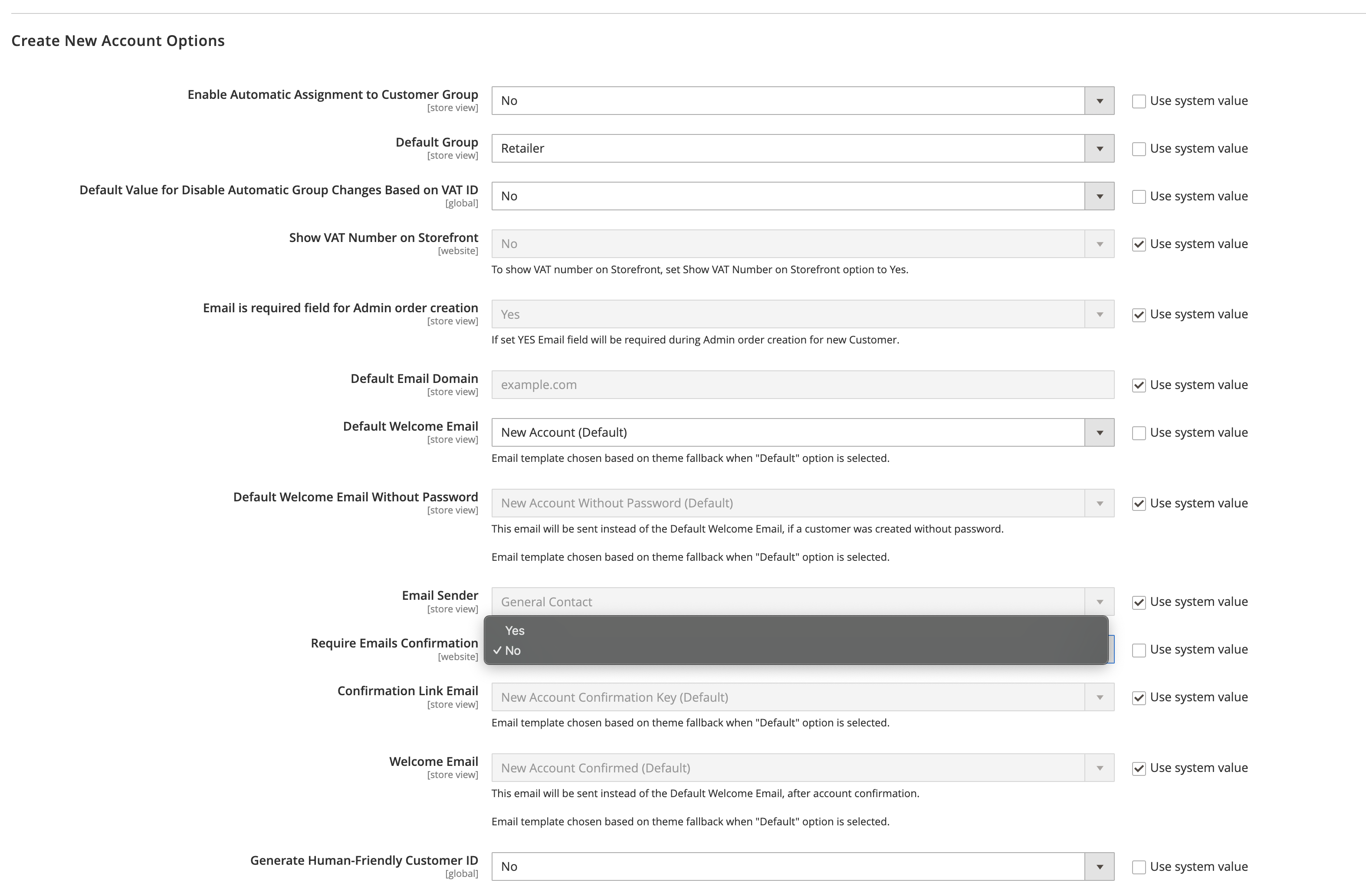Open the Default Welcome Email template dropdown
The image size is (1366, 896).
tap(1099, 432)
